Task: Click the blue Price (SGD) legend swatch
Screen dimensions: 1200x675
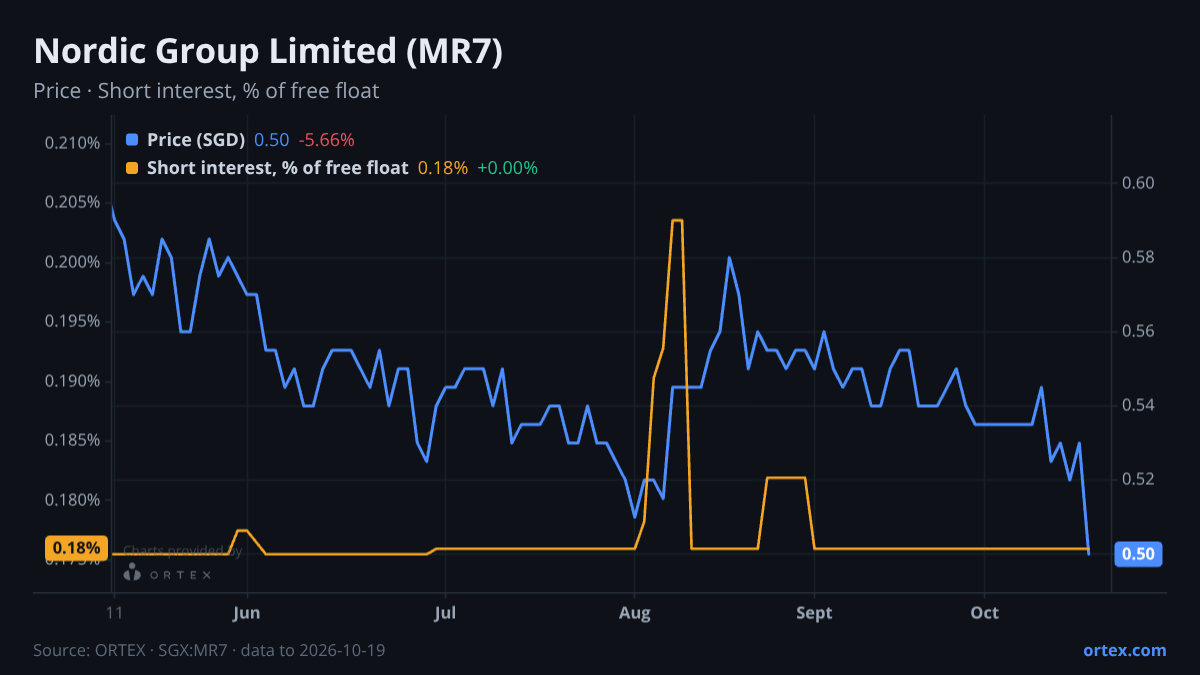Action: 132,140
